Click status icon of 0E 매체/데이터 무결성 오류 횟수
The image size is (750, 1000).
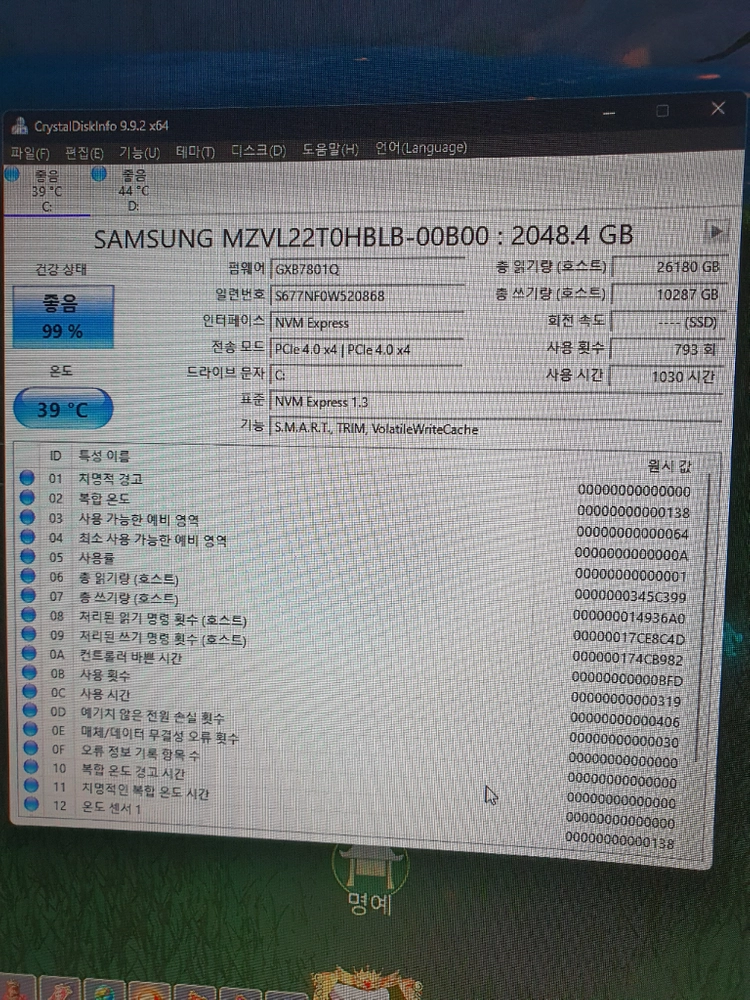point(31,728)
